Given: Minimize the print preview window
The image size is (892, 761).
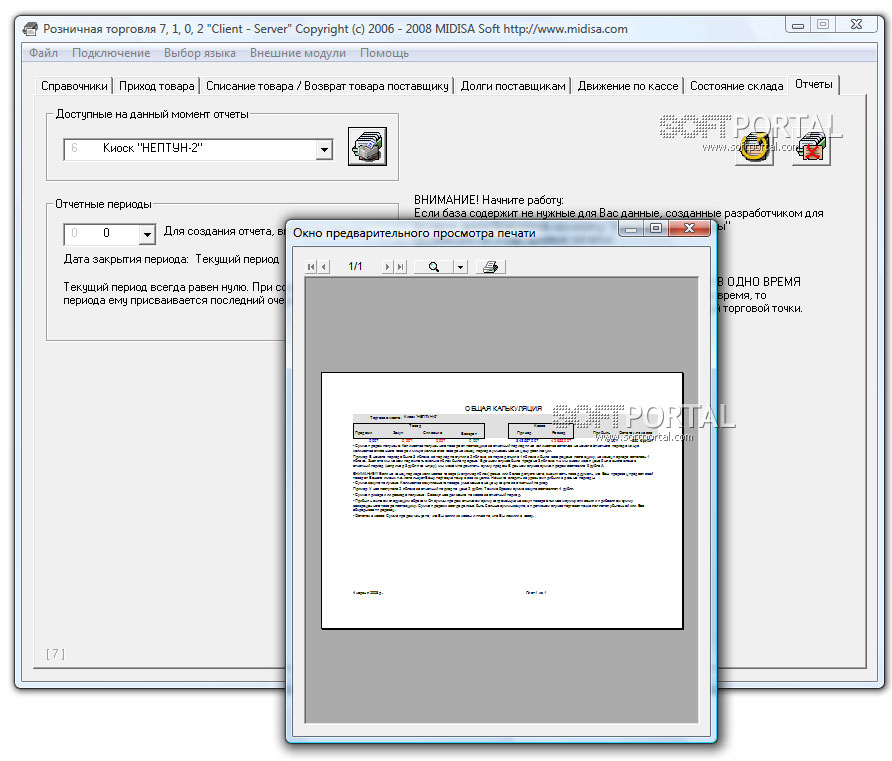Looking at the screenshot, I should (x=631, y=229).
